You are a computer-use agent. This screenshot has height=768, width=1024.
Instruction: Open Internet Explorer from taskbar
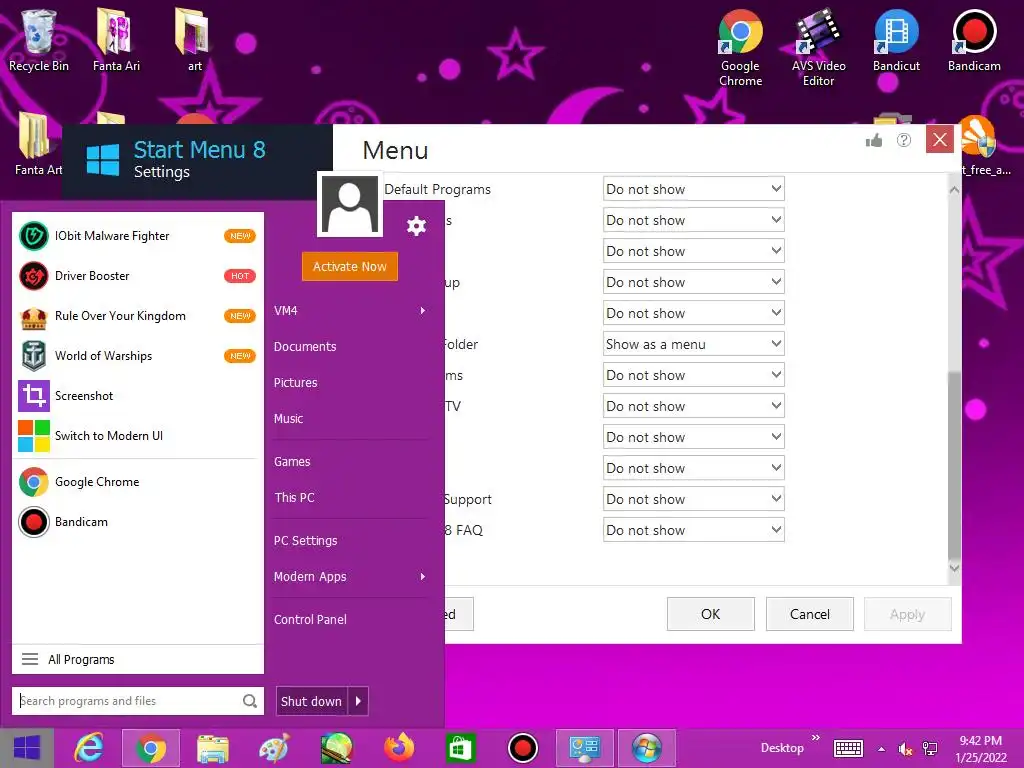point(89,748)
